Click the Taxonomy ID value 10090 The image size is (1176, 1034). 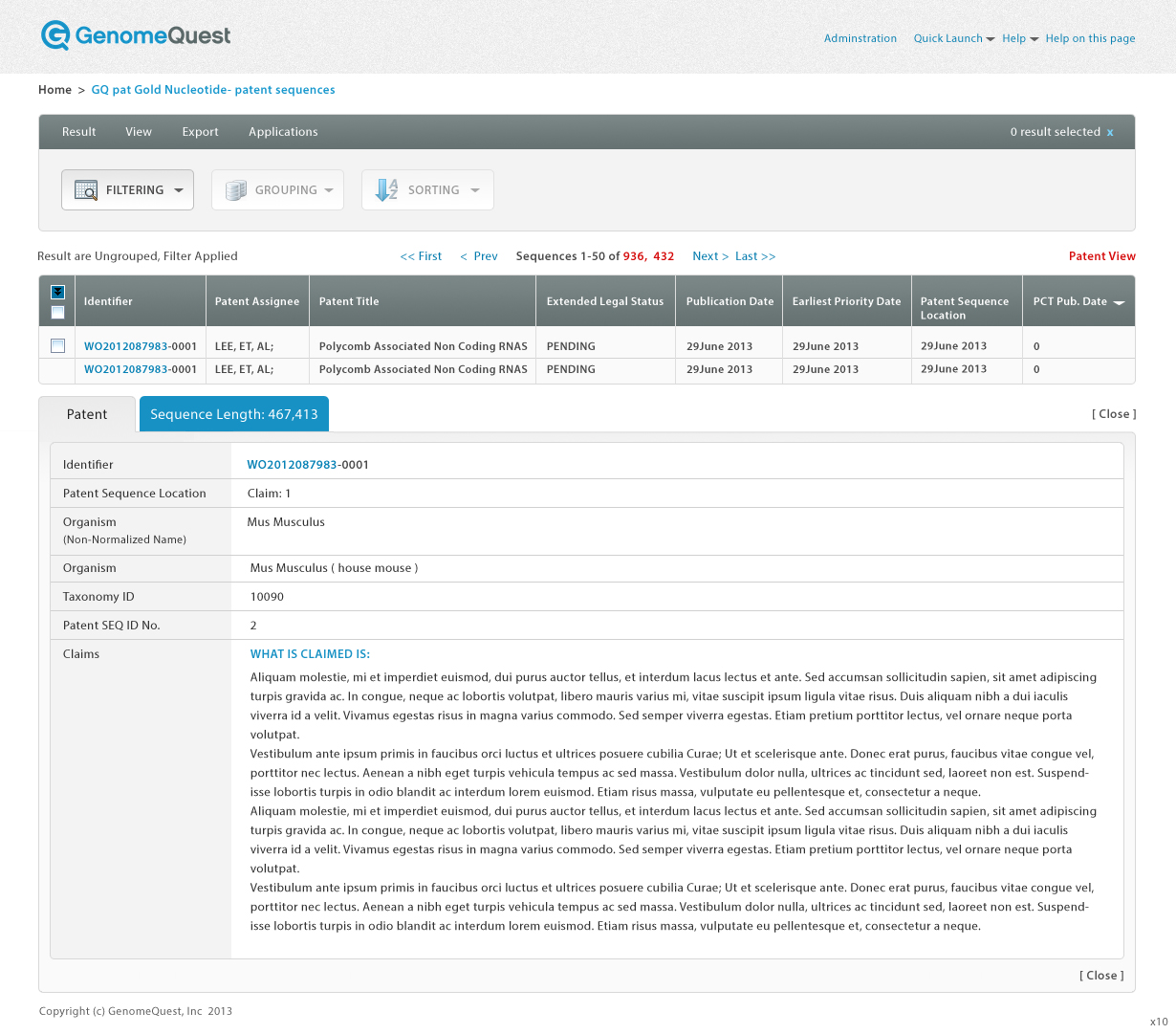click(267, 597)
